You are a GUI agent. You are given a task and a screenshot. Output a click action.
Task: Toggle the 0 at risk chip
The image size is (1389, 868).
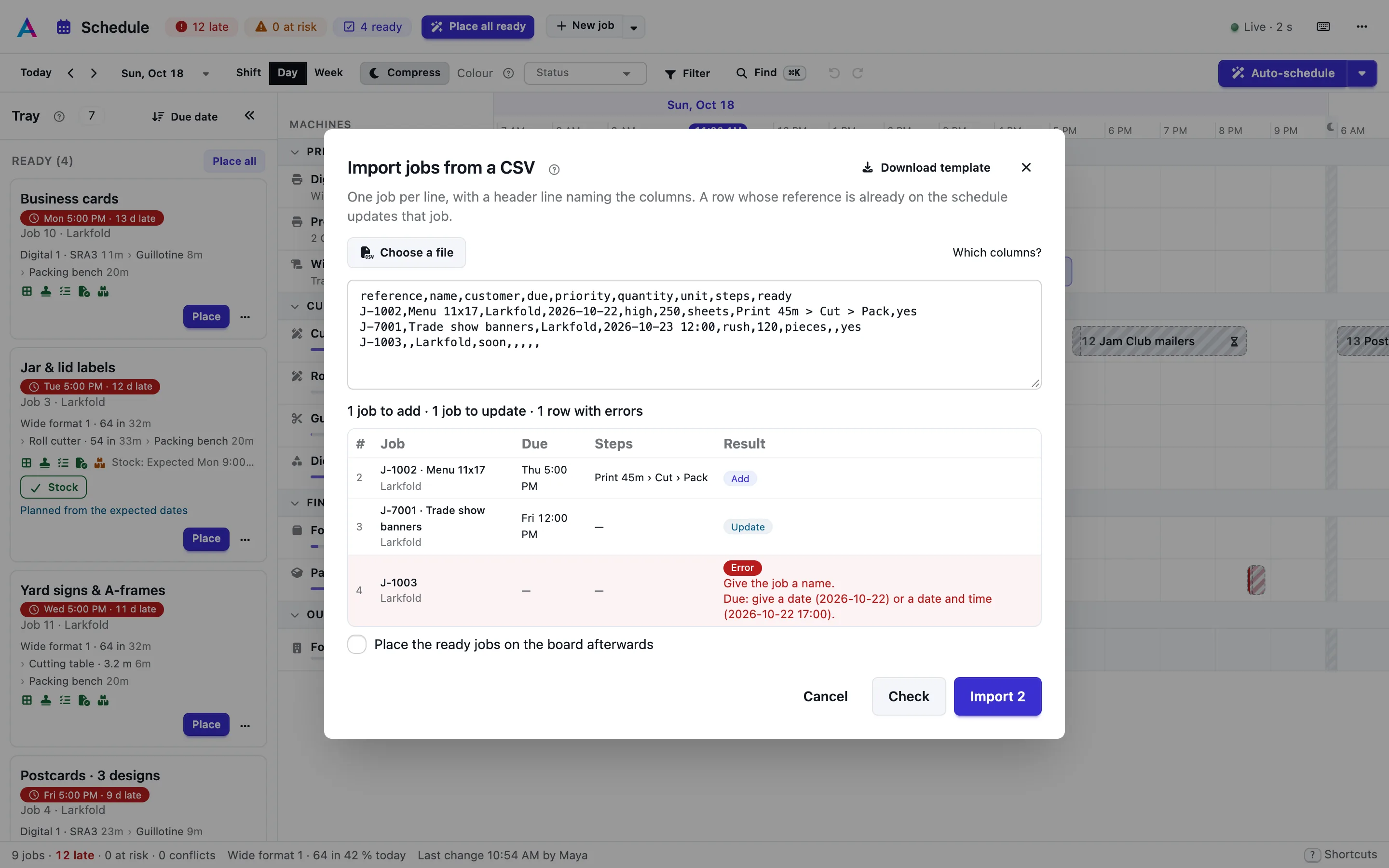[286, 27]
